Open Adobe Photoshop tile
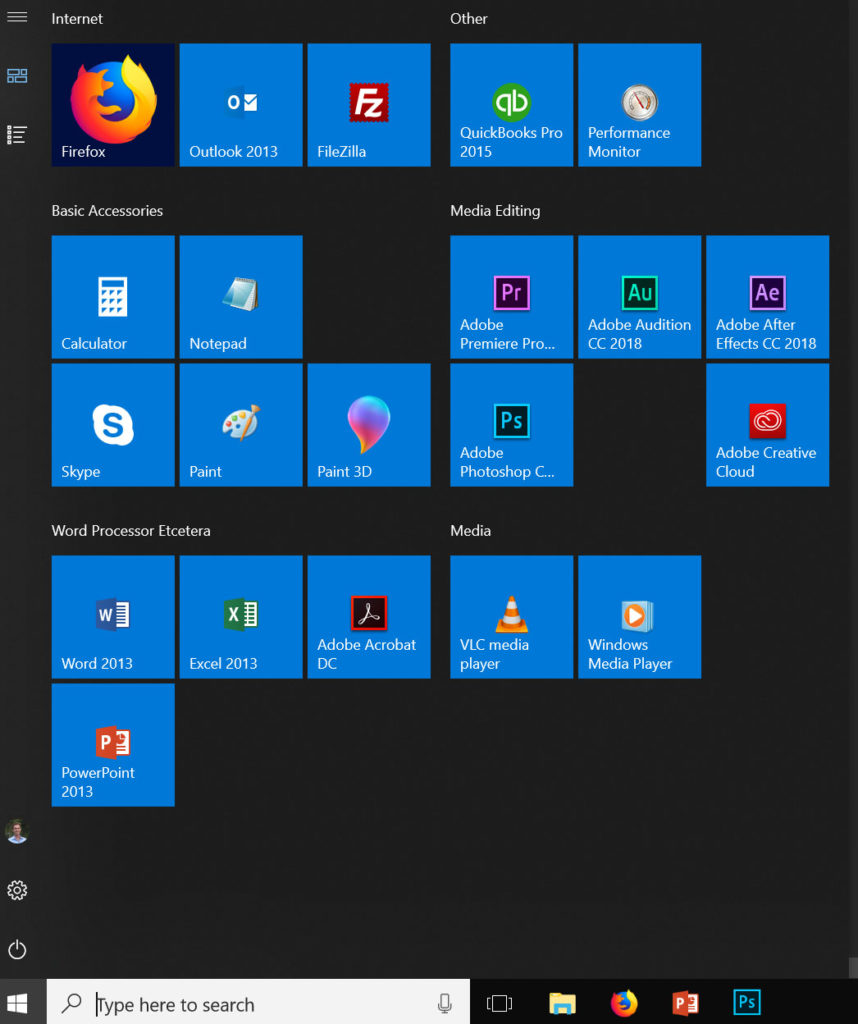Screen dimensions: 858x1024 click(x=511, y=425)
